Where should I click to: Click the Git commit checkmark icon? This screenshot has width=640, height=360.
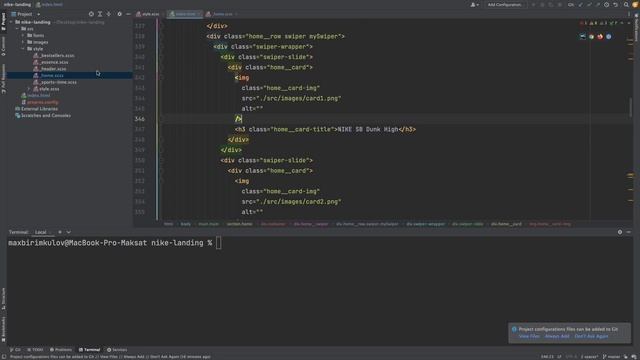coord(589,5)
